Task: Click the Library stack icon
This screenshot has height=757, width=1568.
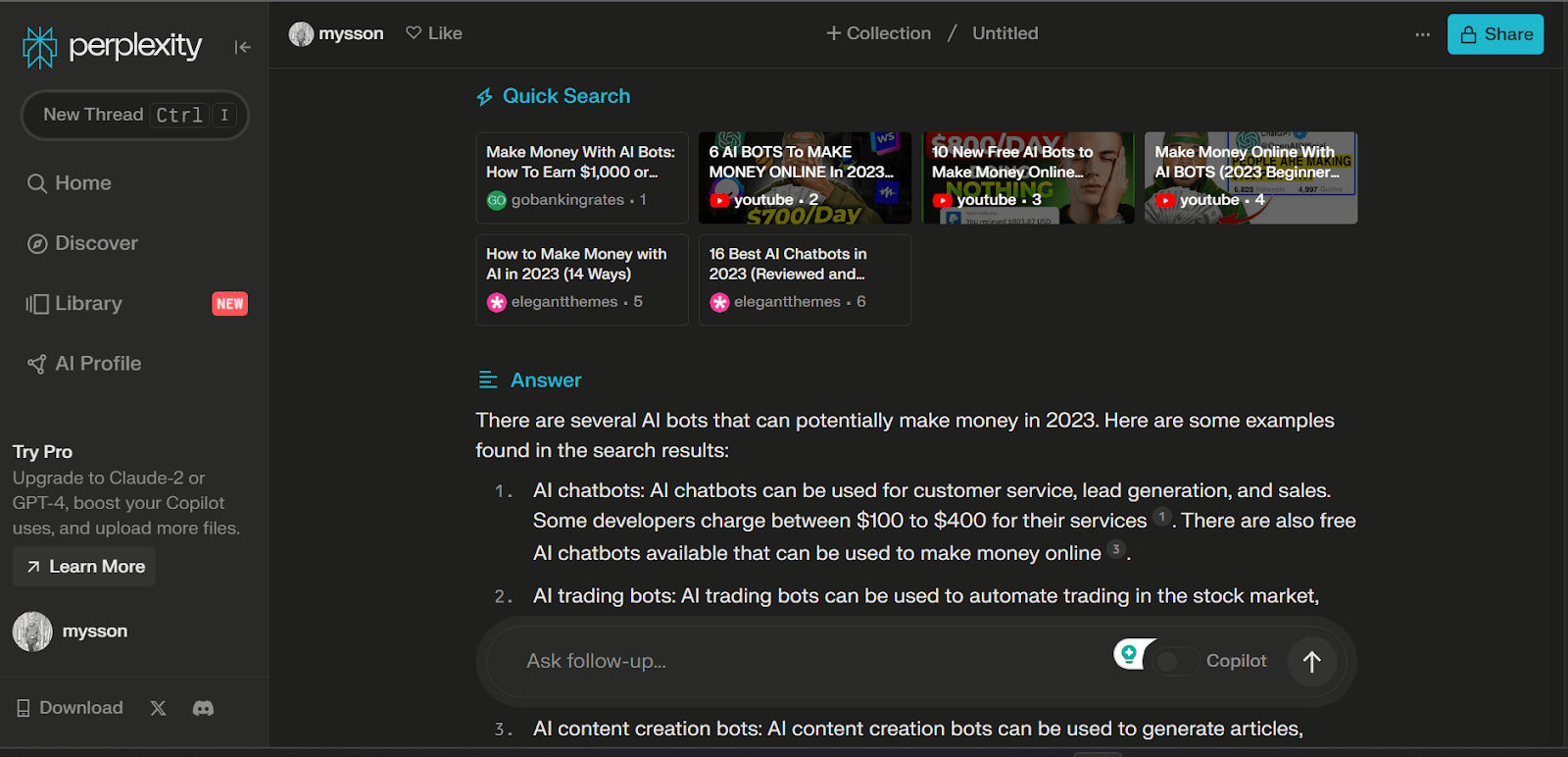Action: [37, 304]
